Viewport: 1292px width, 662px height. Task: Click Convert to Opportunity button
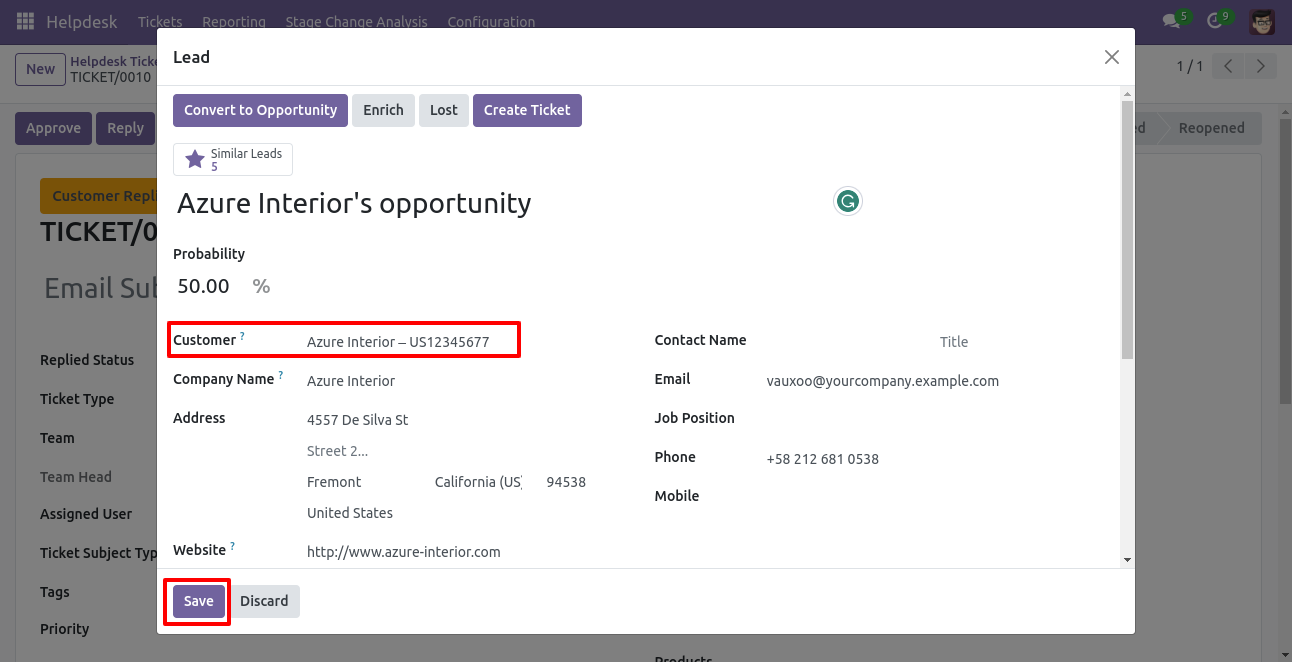[x=260, y=110]
